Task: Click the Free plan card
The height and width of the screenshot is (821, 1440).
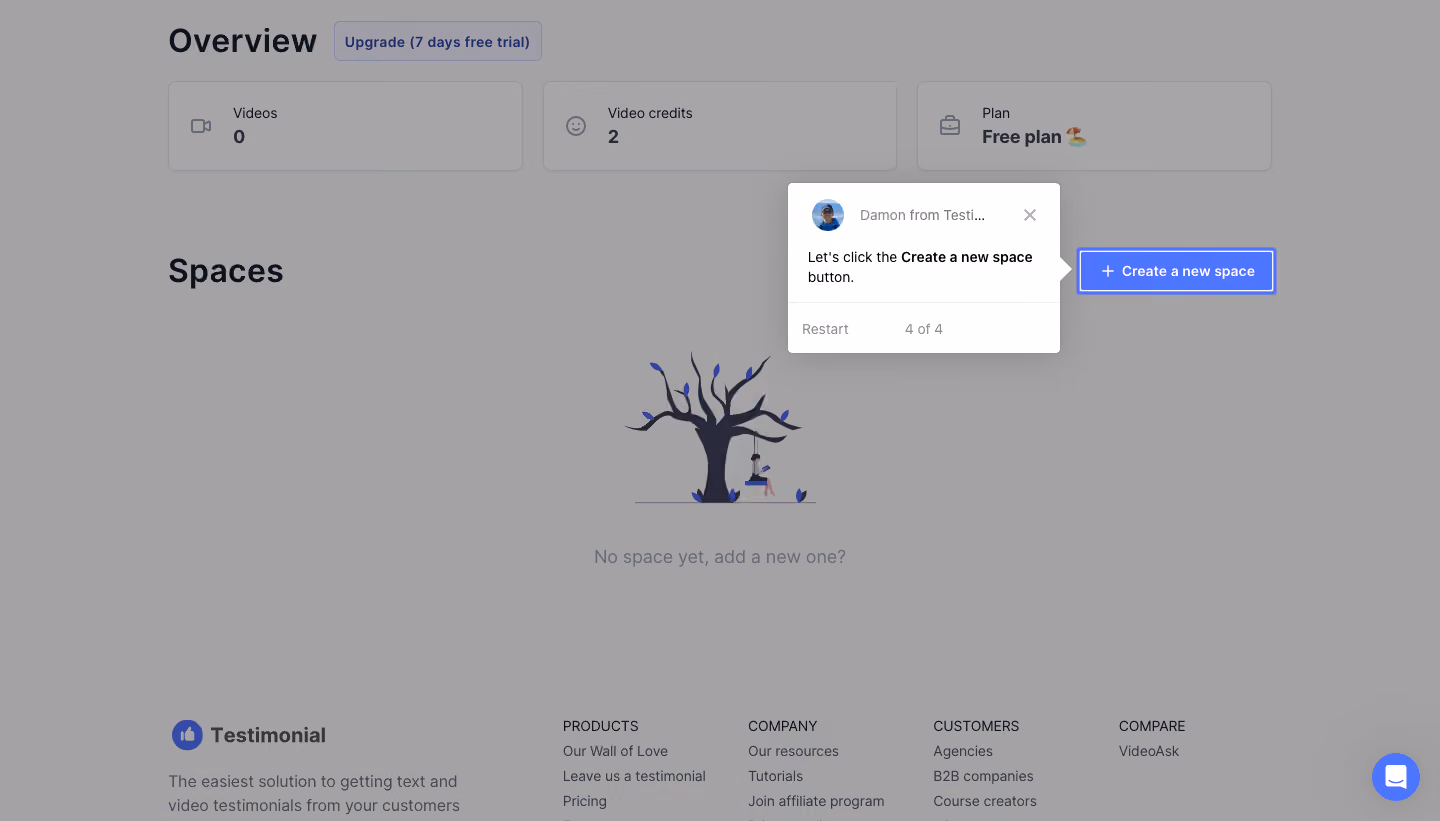Action: [x=1094, y=126]
